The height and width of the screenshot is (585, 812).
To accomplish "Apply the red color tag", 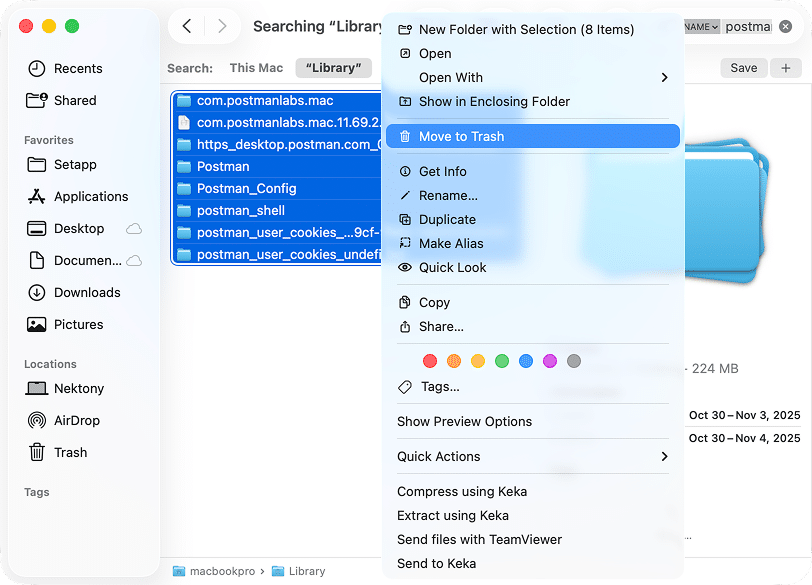I will pos(430,361).
